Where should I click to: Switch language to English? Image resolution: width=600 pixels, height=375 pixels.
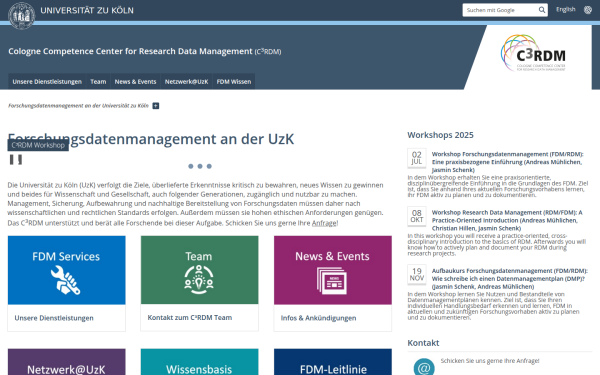566,10
